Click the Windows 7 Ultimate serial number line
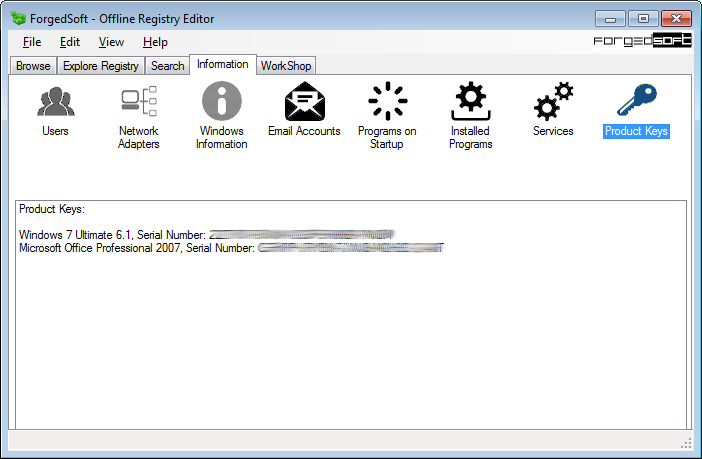Image resolution: width=702 pixels, height=459 pixels. click(207, 235)
